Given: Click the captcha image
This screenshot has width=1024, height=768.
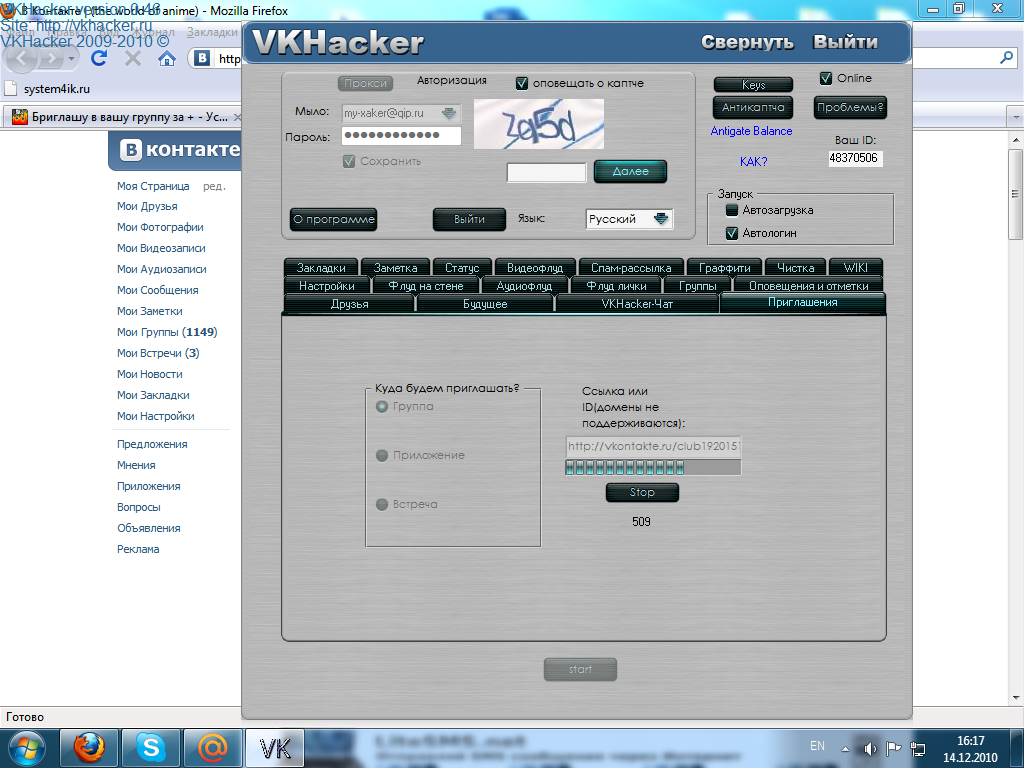Looking at the screenshot, I should (539, 123).
